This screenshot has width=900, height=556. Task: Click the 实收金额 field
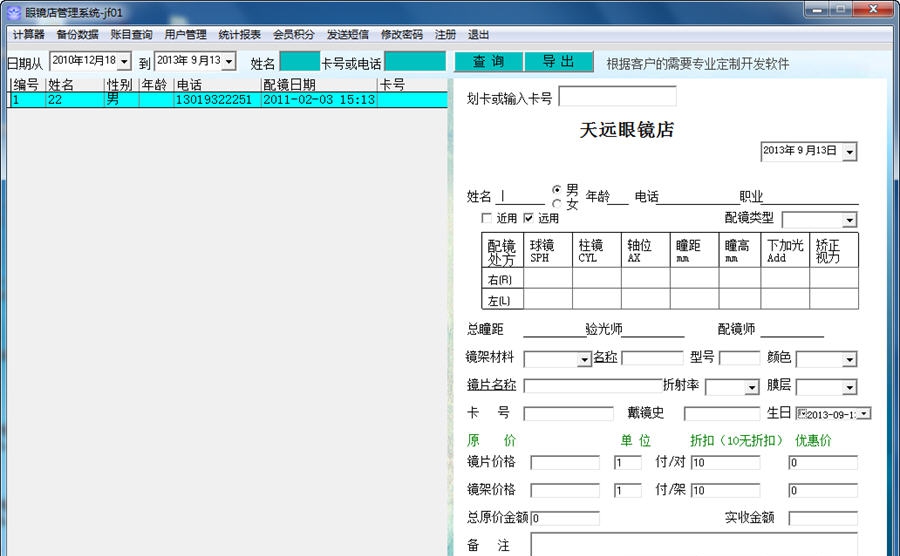[x=823, y=518]
